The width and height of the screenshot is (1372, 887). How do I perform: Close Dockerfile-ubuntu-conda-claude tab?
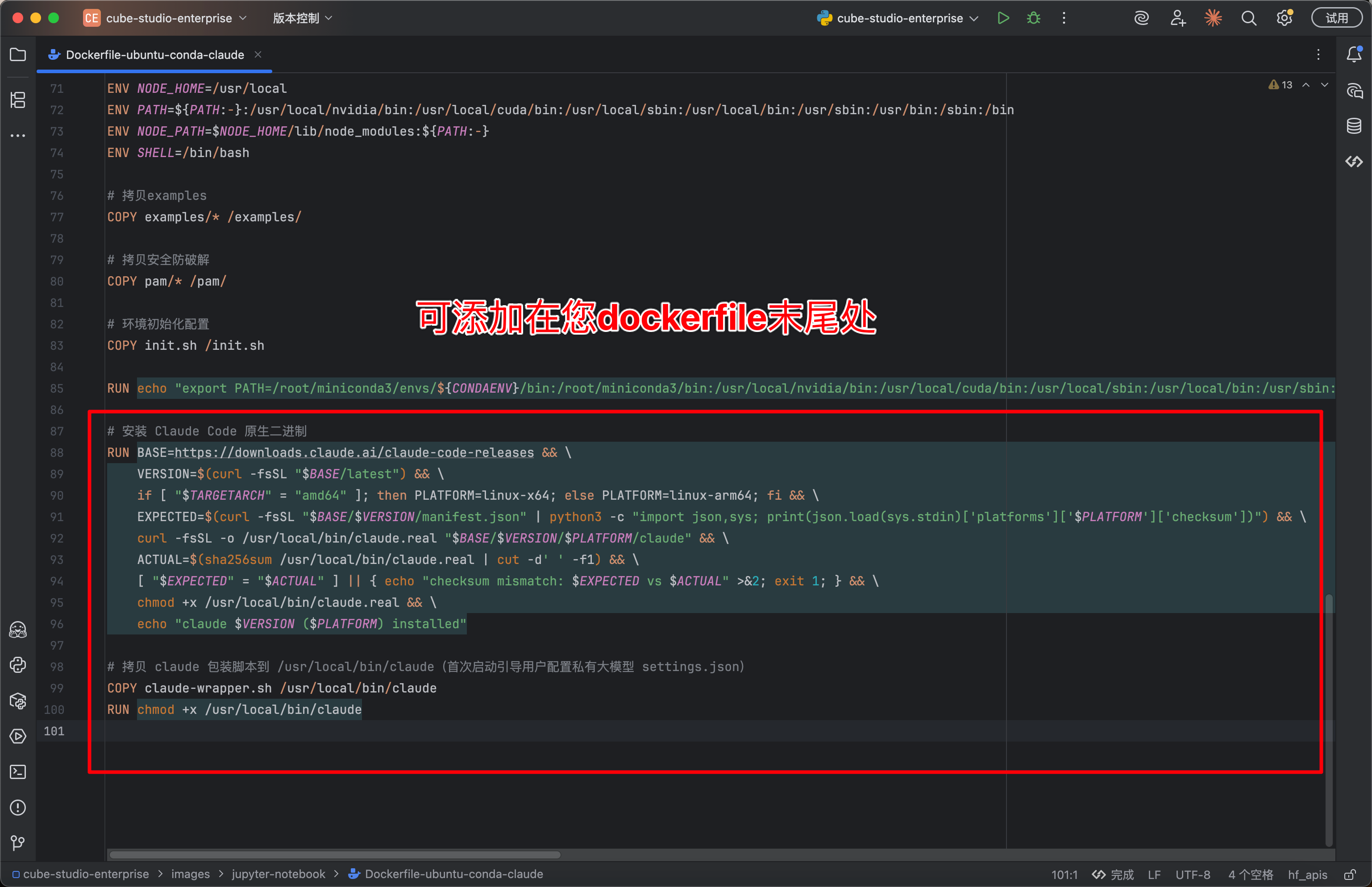[x=258, y=54]
